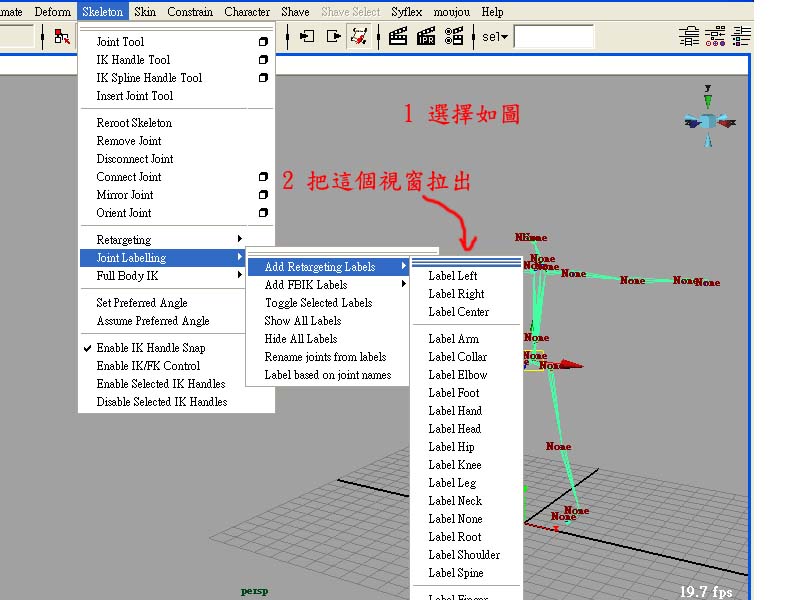This screenshot has width=800, height=600.
Task: Choose Toggle Selected Labels
Action: 318,303
